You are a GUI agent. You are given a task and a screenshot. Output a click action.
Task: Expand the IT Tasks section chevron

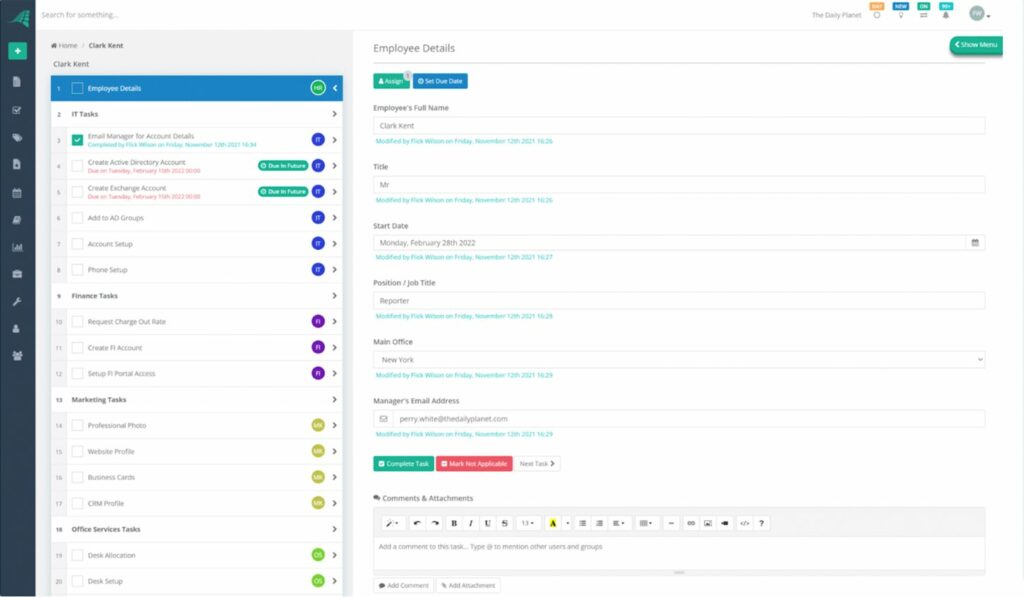[334, 114]
